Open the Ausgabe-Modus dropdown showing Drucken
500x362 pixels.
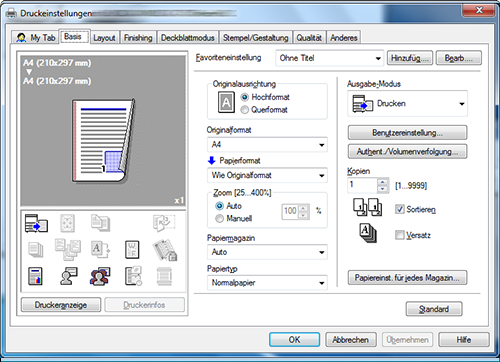[x=407, y=104]
